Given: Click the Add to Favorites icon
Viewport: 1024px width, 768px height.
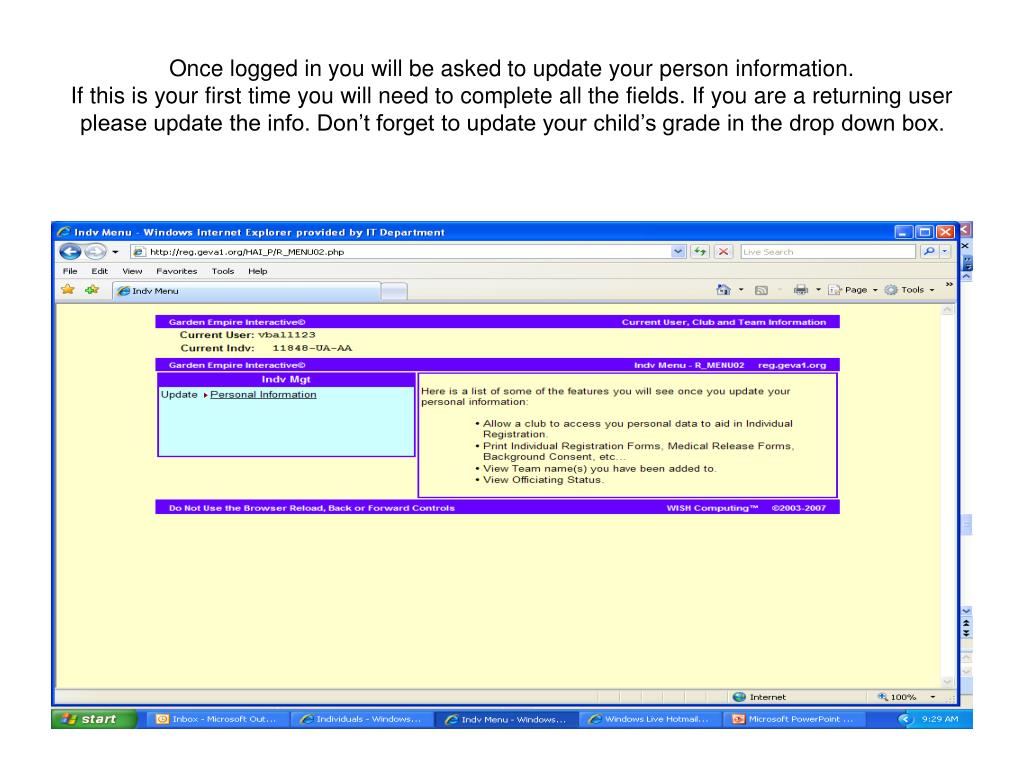Looking at the screenshot, I should coord(92,289).
